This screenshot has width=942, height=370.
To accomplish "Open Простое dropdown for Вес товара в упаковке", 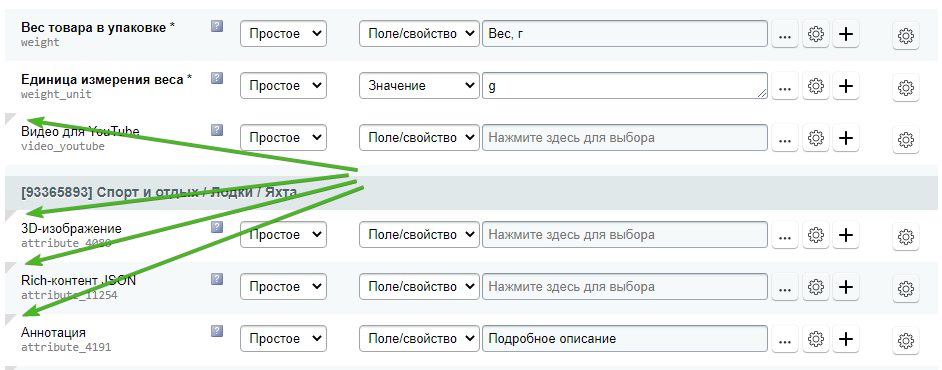I will (284, 34).
